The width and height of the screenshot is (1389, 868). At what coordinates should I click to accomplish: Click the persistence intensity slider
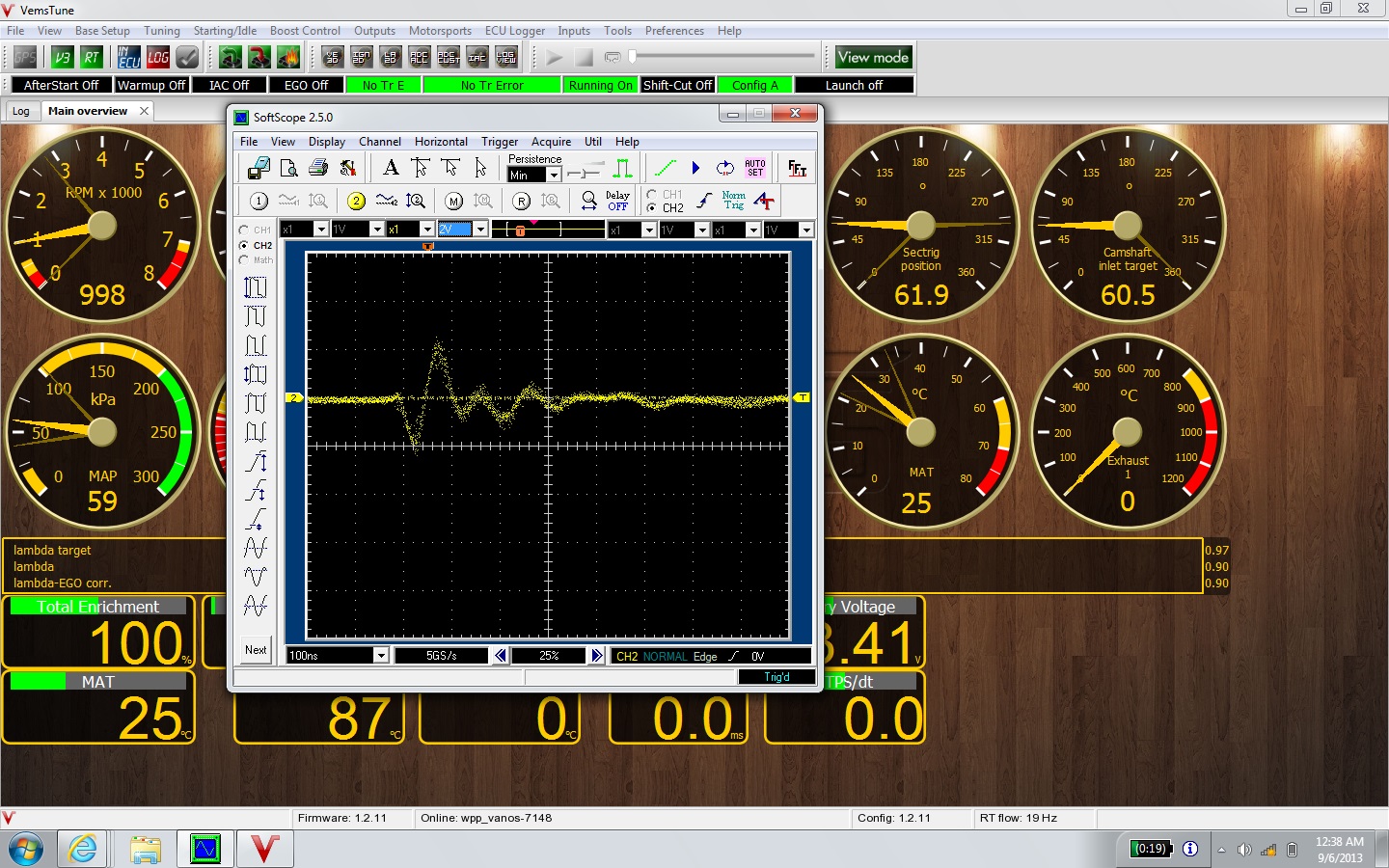(x=586, y=173)
